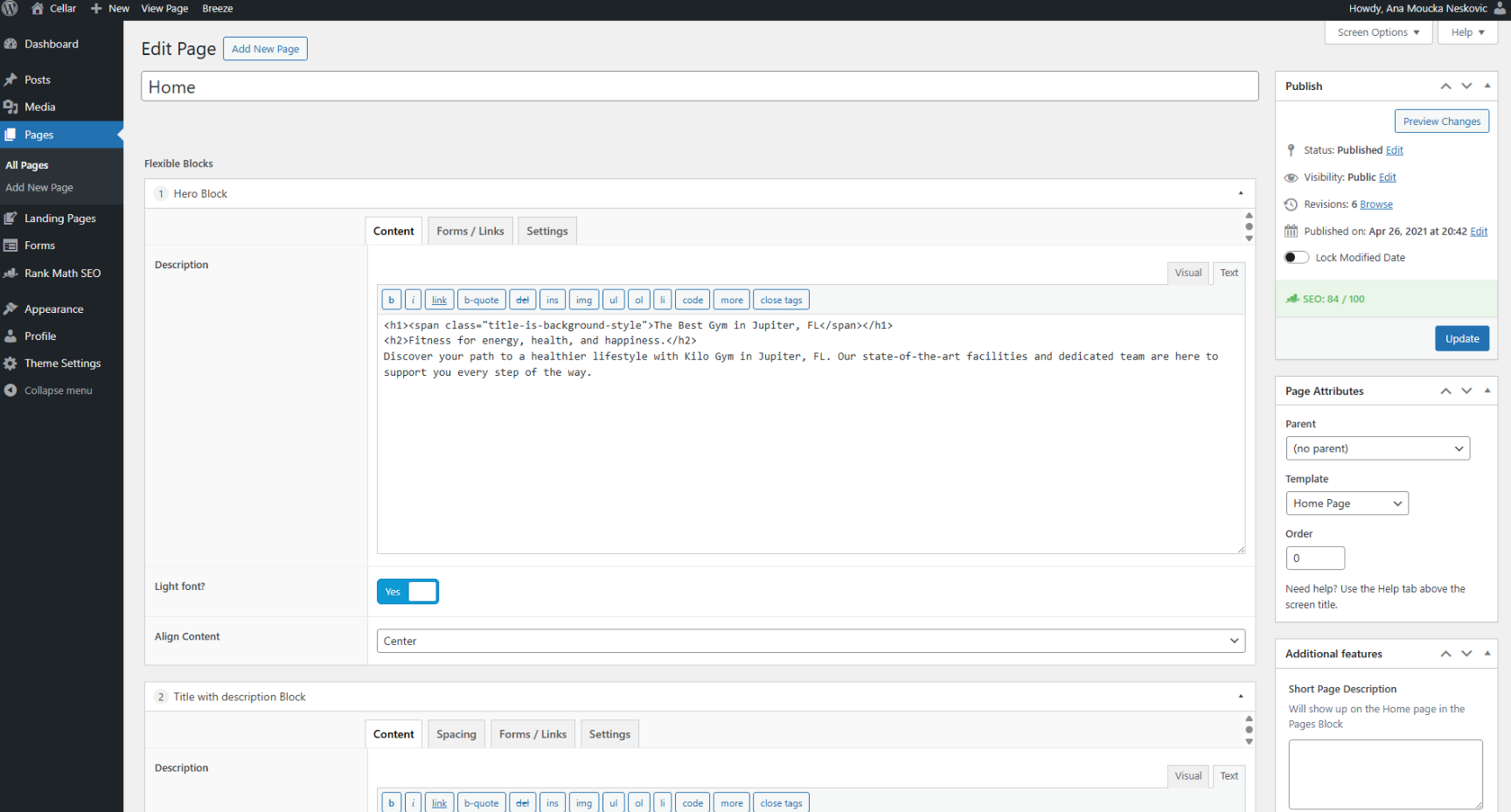Move Additional features panel down
This screenshot has height=812, width=1511.
(1466, 654)
